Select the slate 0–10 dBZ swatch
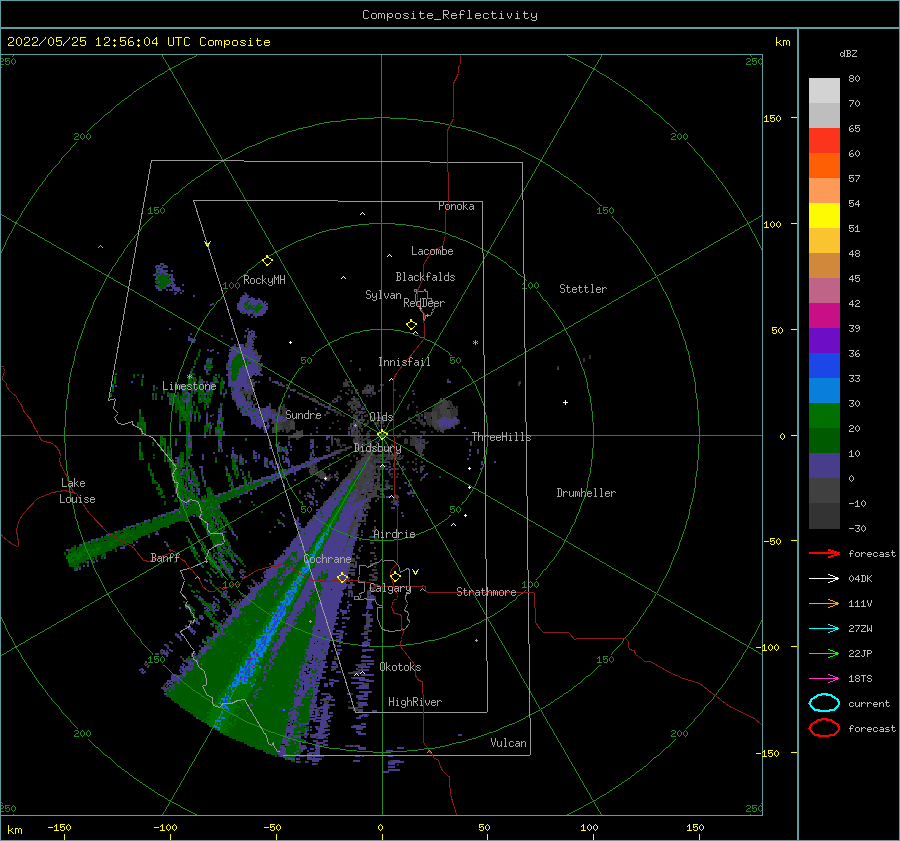Screen dimensions: 900x841 824,466
